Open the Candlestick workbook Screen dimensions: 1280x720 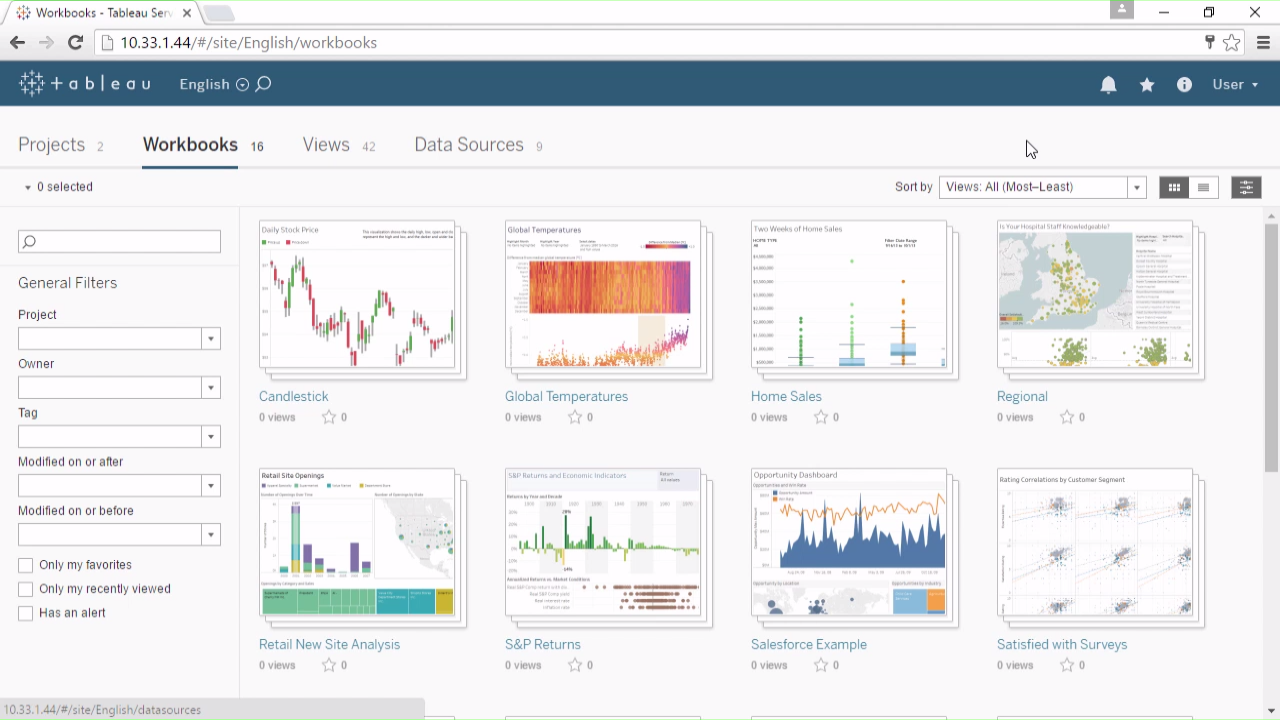[293, 396]
